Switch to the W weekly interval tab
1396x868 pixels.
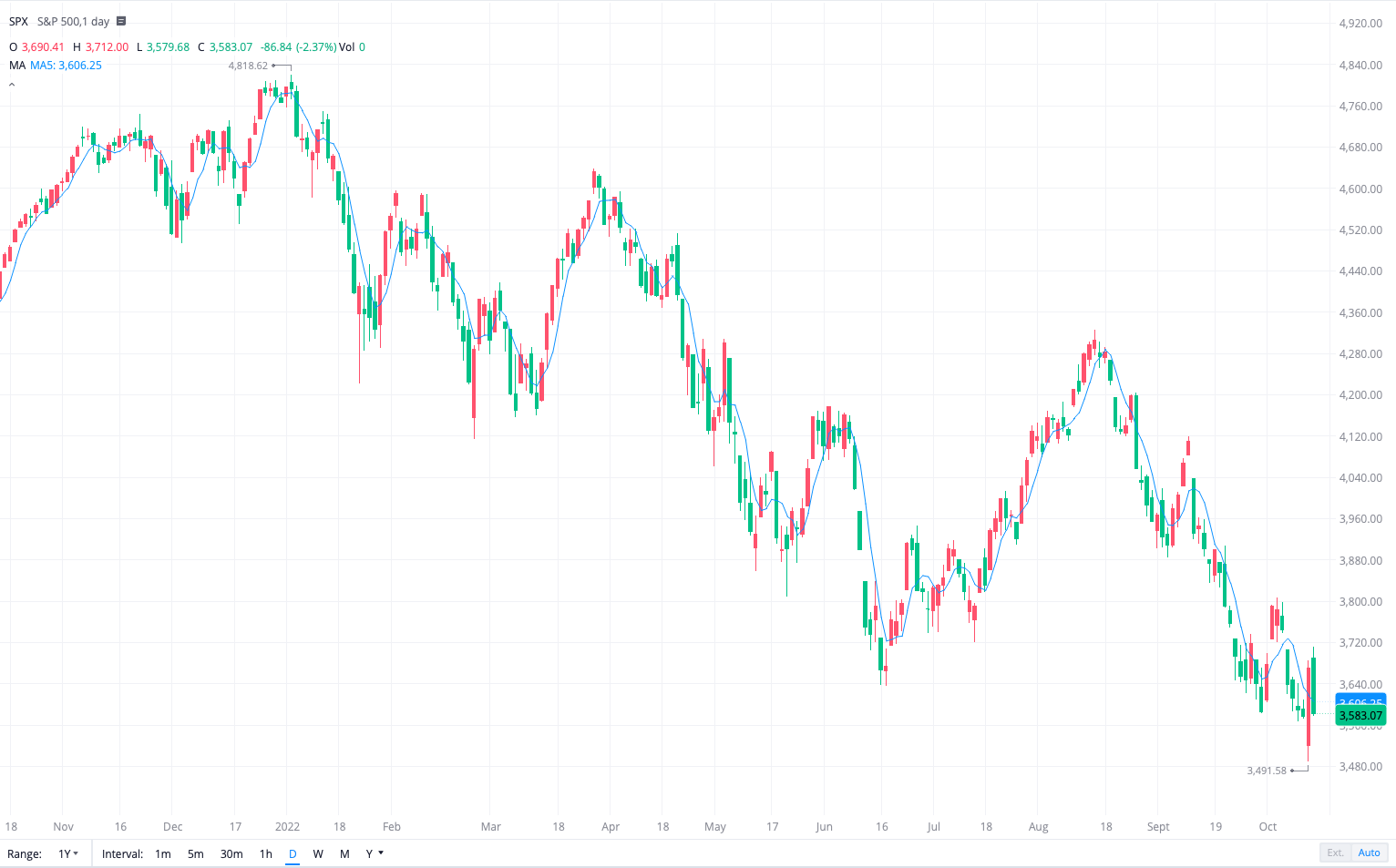pyautogui.click(x=317, y=853)
